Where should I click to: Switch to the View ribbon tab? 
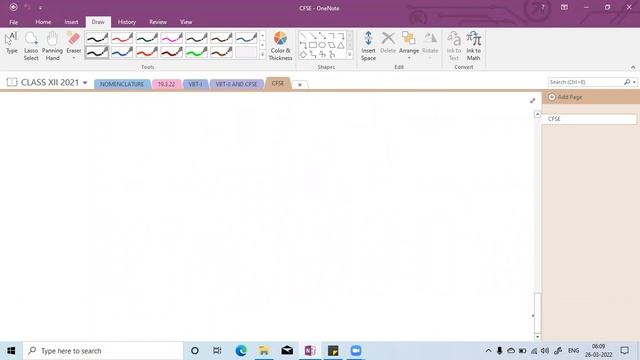click(x=186, y=22)
